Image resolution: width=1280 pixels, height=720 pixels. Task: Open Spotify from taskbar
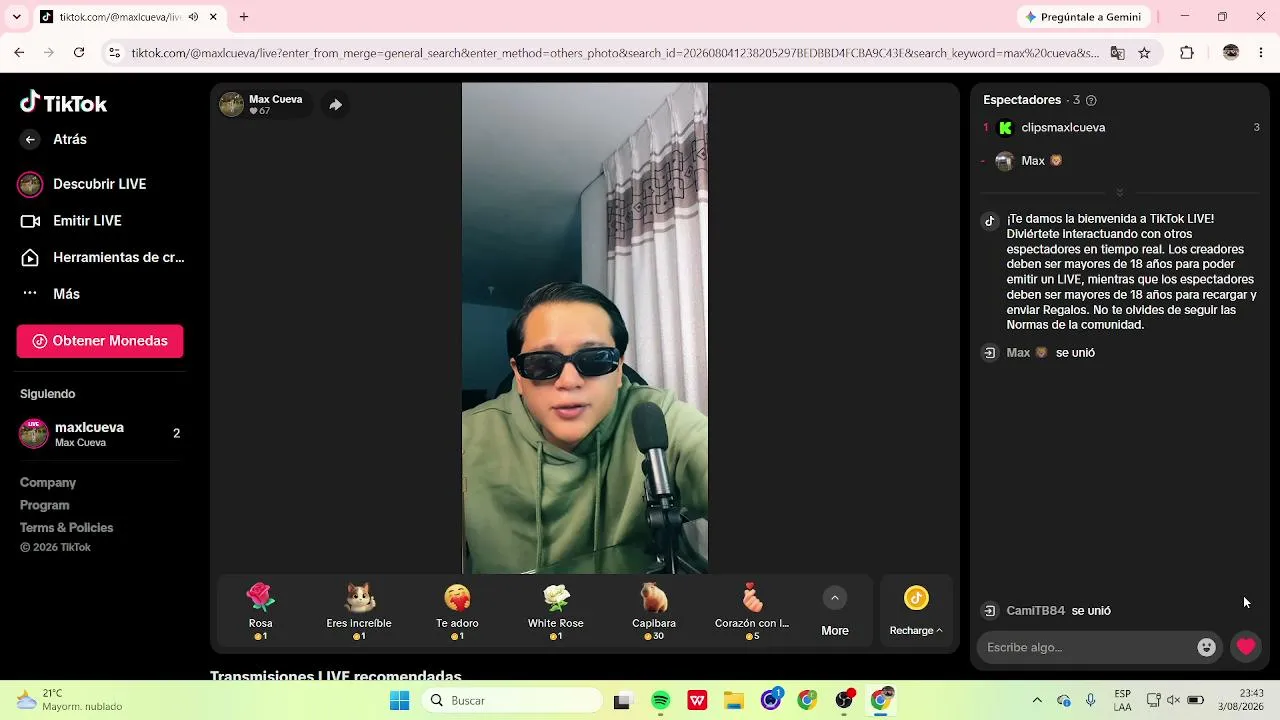coord(660,701)
